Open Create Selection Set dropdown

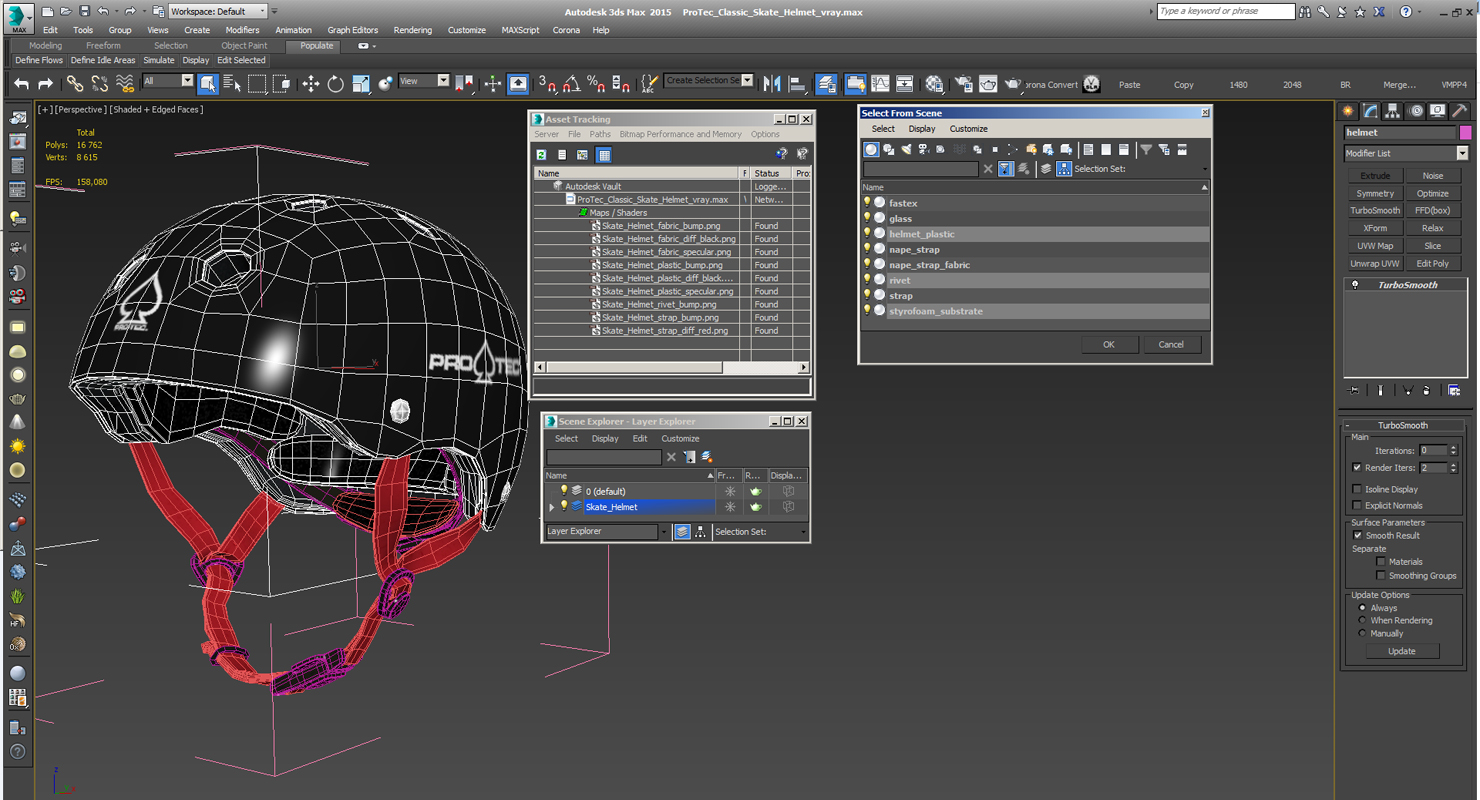[709, 81]
